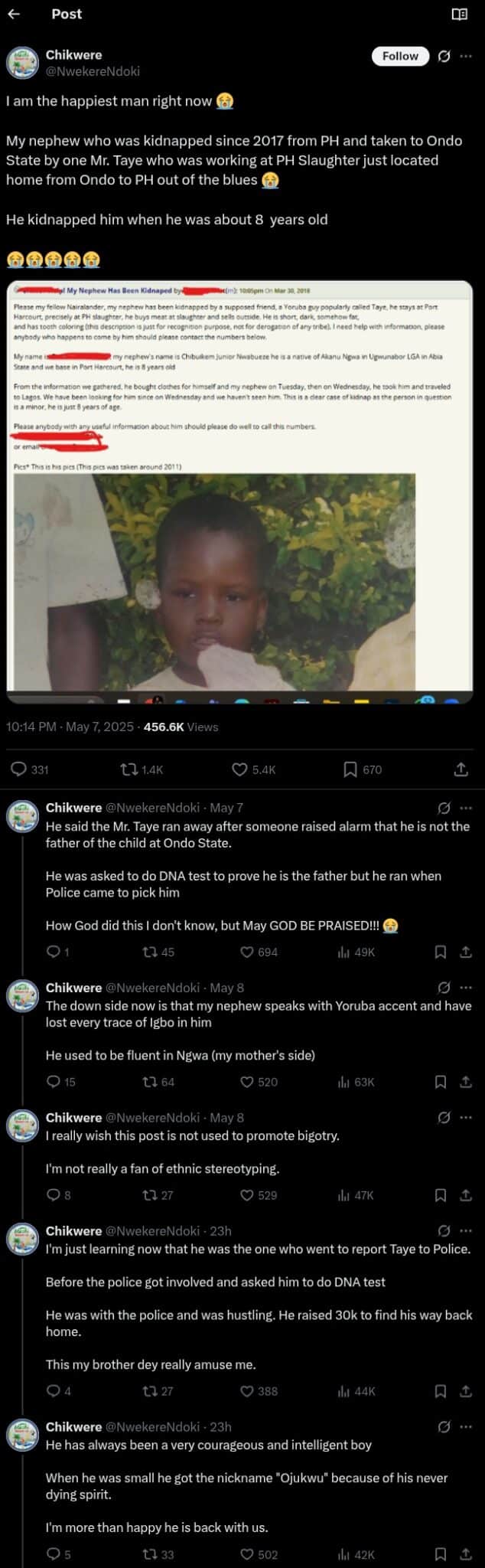Open more options on the bigotry reply
Image resolution: width=485 pixels, height=1568 pixels.
pyautogui.click(x=466, y=1117)
